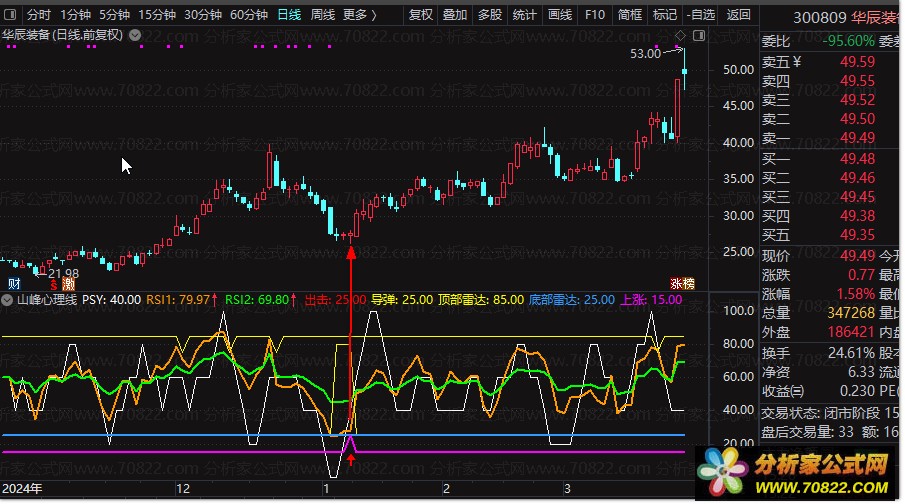Screen dimensions: 905x504
Task: Click the 交易状态 闭市阶段 row
Action: [x=829, y=413]
